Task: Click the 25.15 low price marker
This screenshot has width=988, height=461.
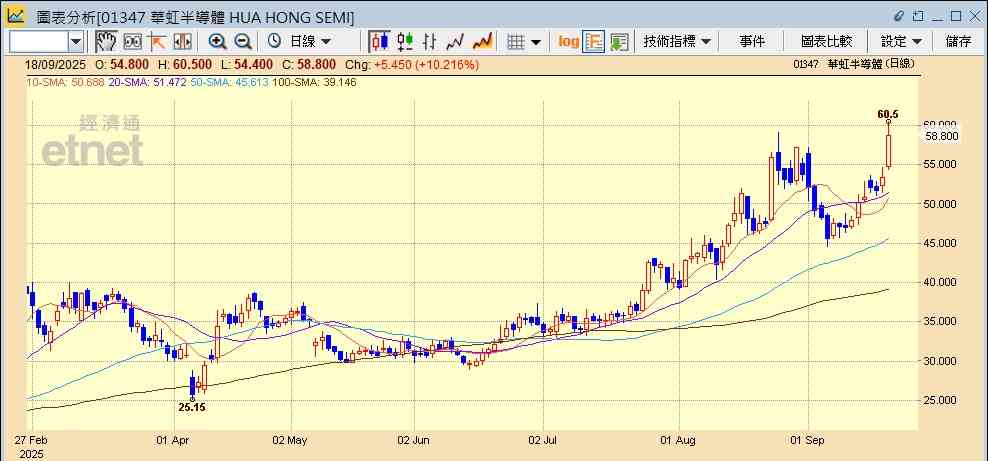Action: 192,407
